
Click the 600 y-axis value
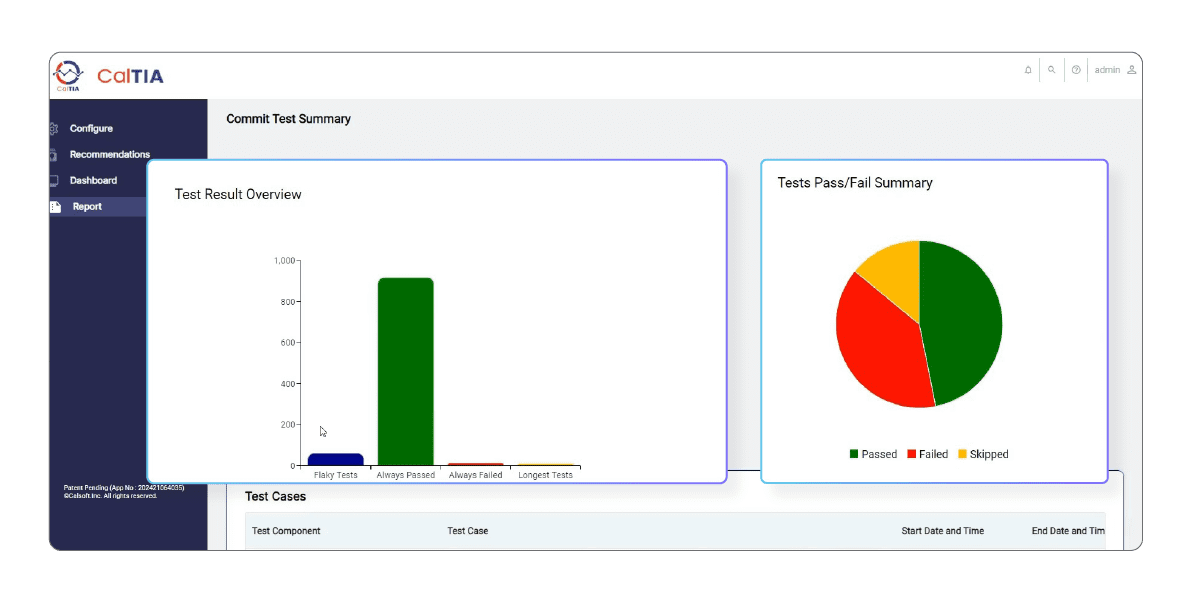[287, 343]
